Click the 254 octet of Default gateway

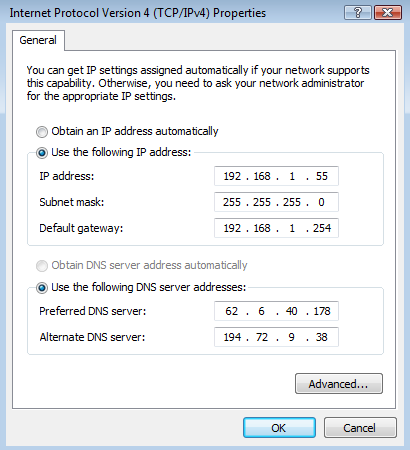pos(322,228)
